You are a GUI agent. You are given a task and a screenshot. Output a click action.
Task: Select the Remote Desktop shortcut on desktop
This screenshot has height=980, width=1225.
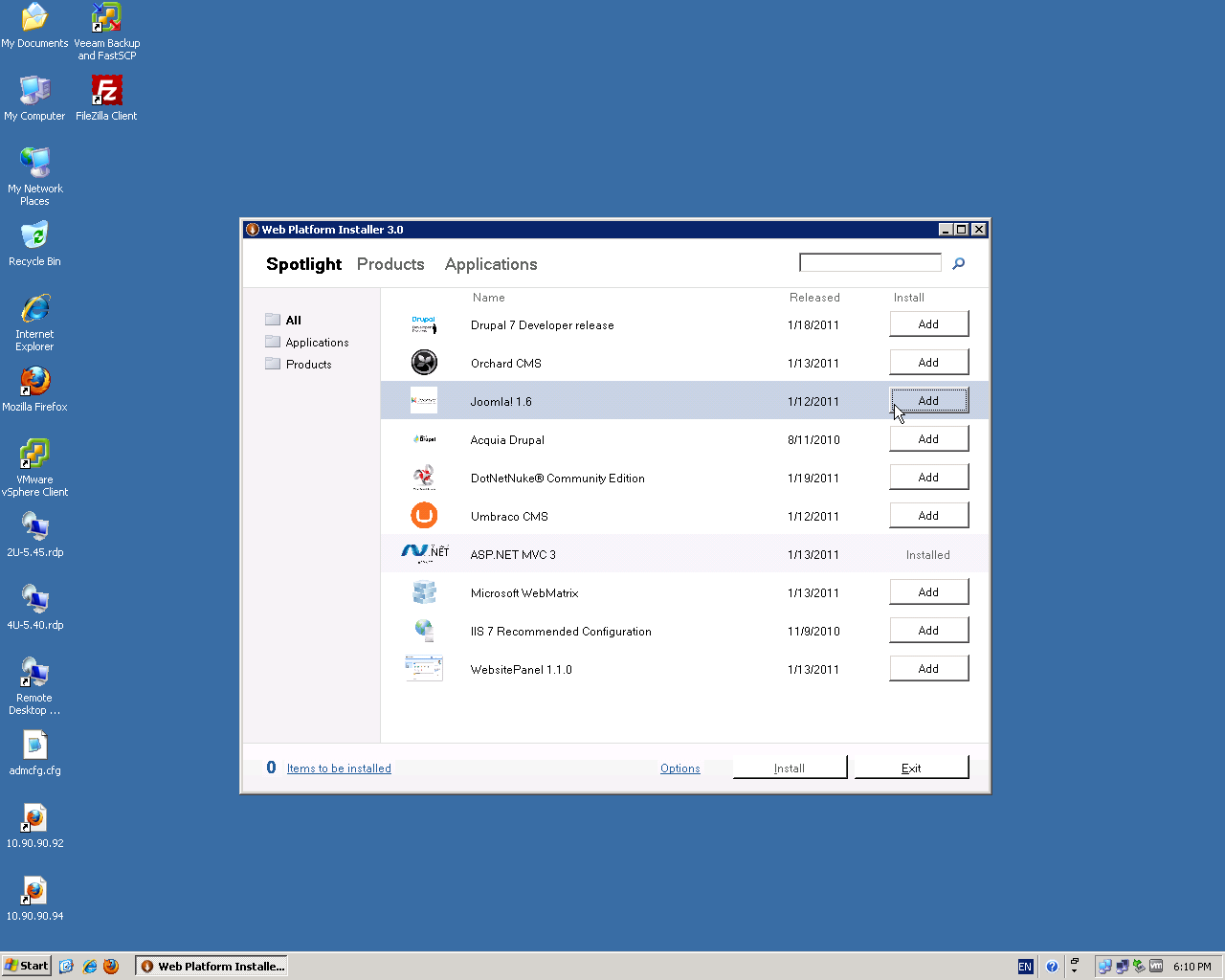point(34,686)
